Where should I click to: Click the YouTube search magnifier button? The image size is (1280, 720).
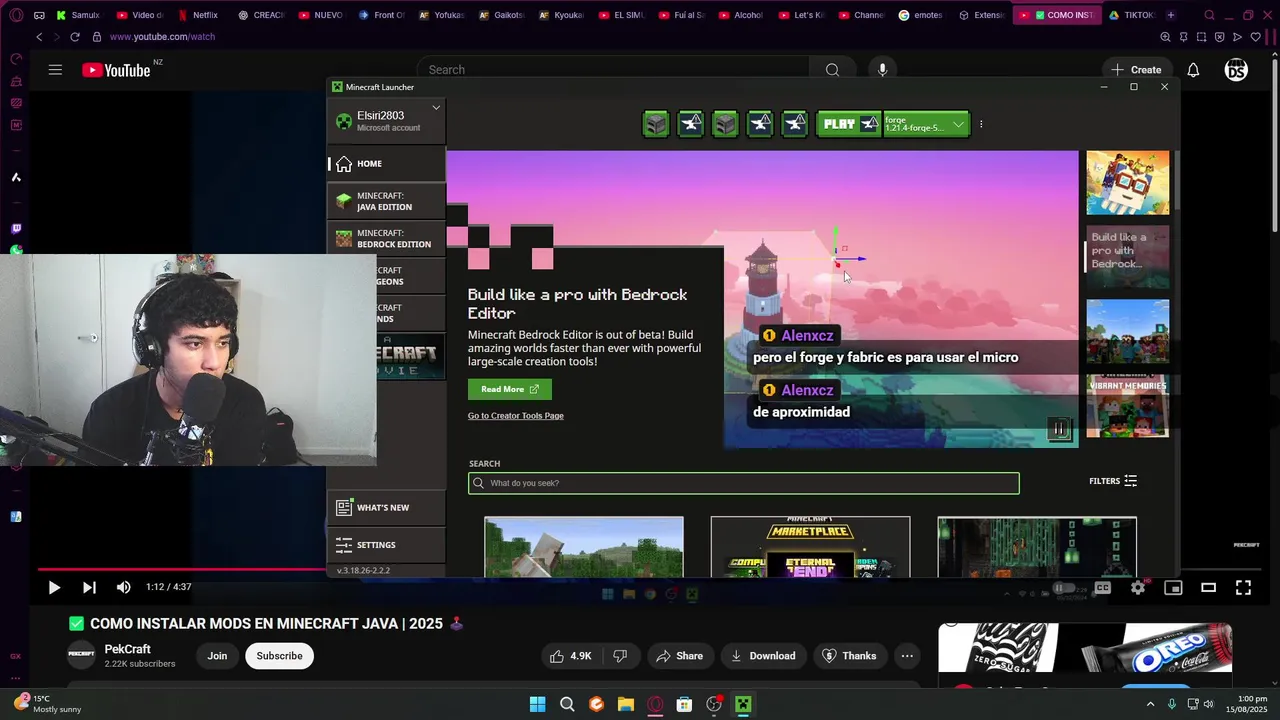pos(832,70)
